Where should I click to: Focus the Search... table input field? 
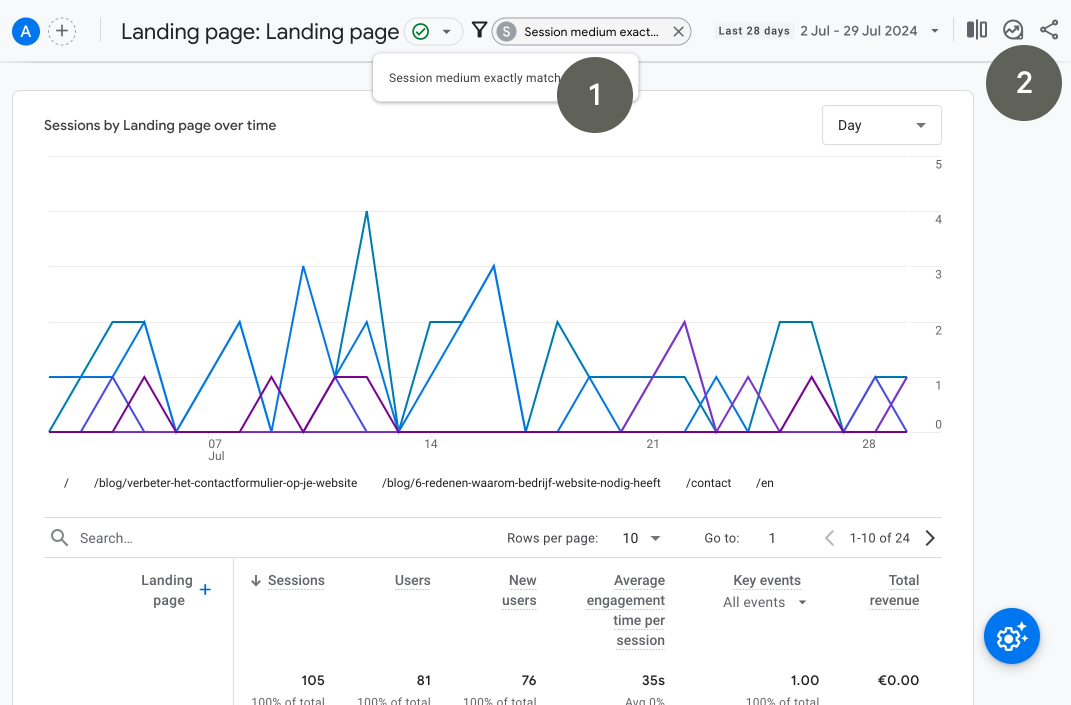273,538
